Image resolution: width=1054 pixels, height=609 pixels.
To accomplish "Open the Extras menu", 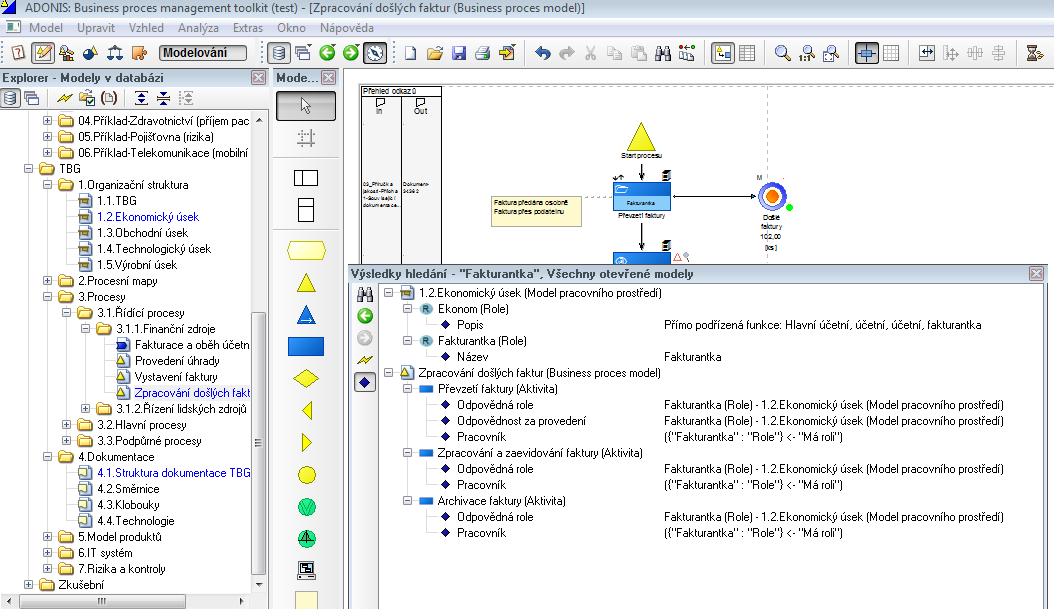I will [x=248, y=28].
